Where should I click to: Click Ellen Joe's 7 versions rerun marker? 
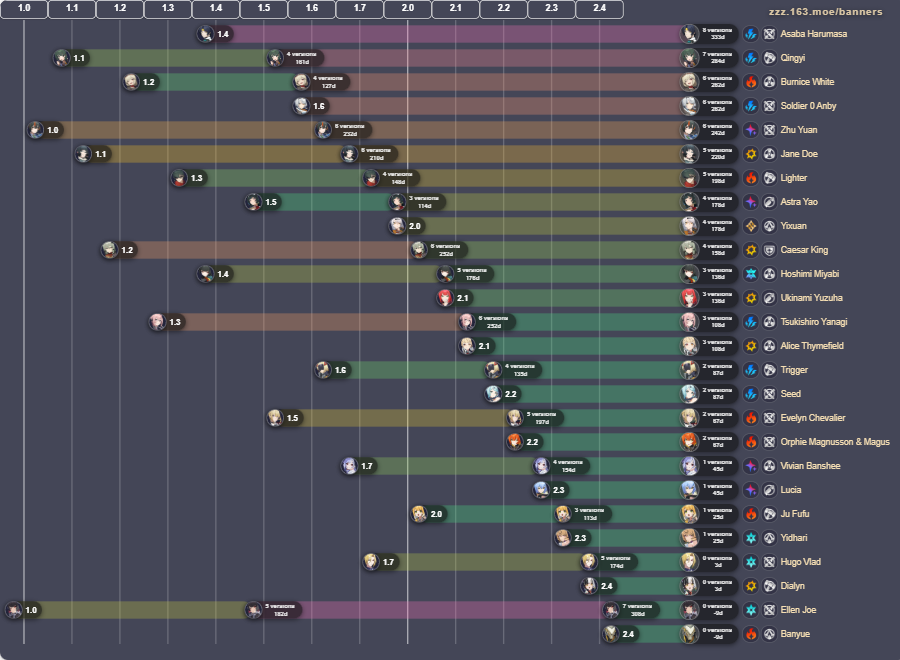click(x=631, y=610)
